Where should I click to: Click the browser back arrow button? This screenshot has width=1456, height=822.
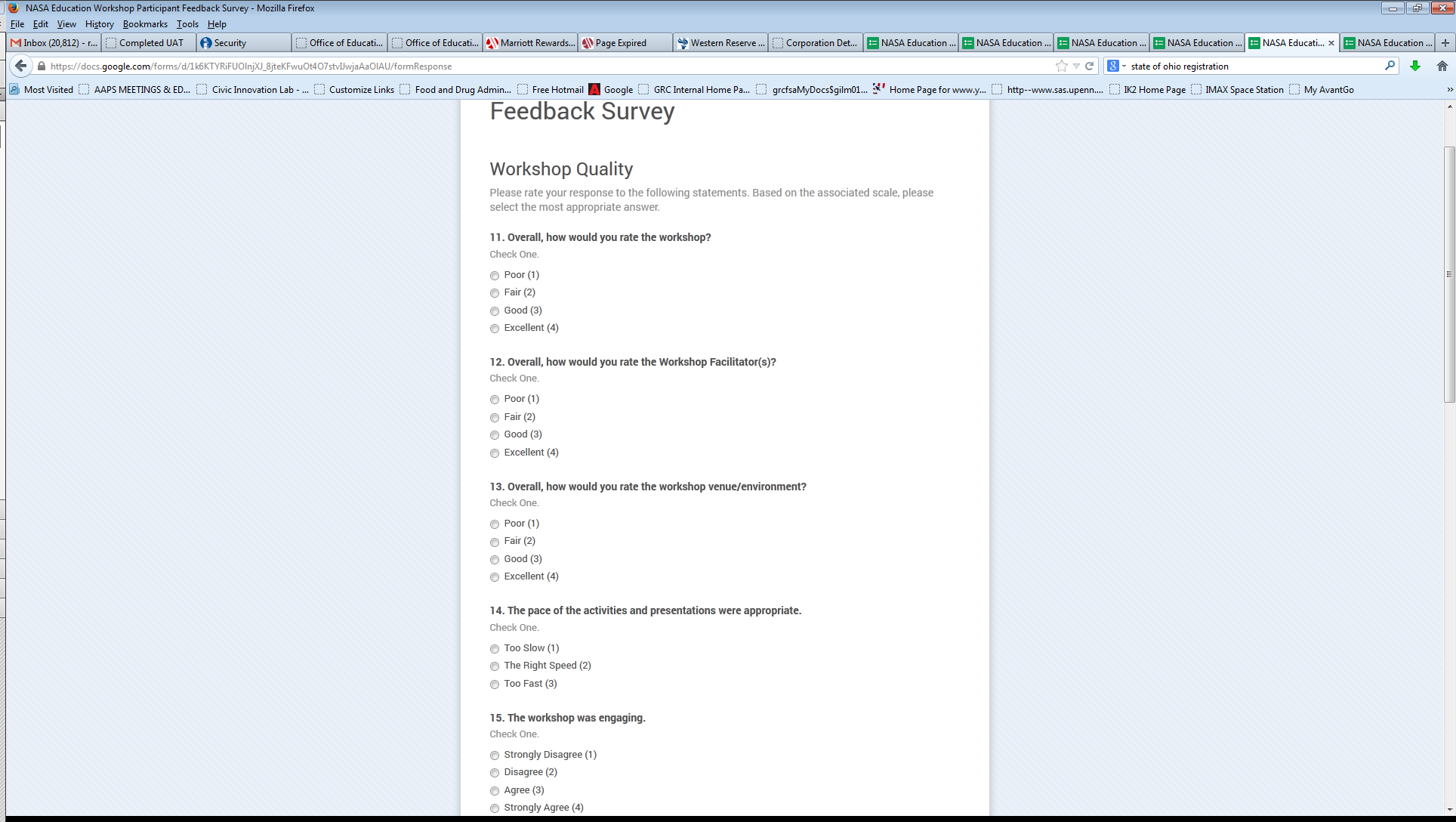(21, 66)
